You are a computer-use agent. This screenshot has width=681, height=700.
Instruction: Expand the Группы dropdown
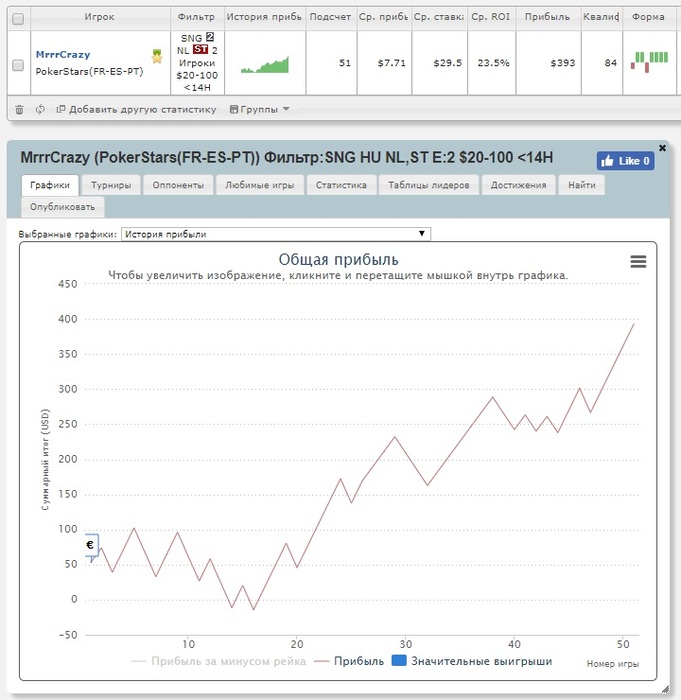[x=259, y=109]
